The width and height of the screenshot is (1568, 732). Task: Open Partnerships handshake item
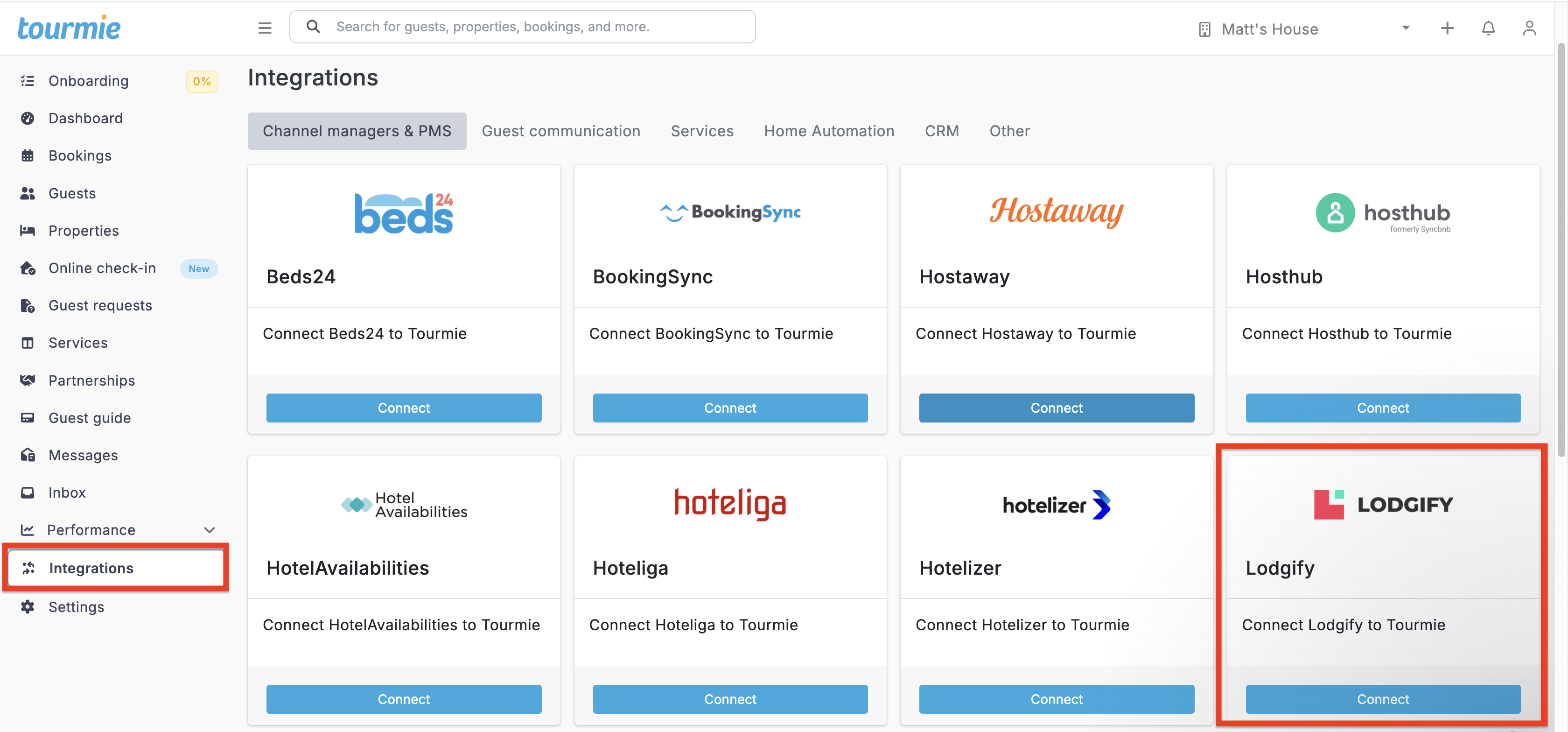point(28,380)
